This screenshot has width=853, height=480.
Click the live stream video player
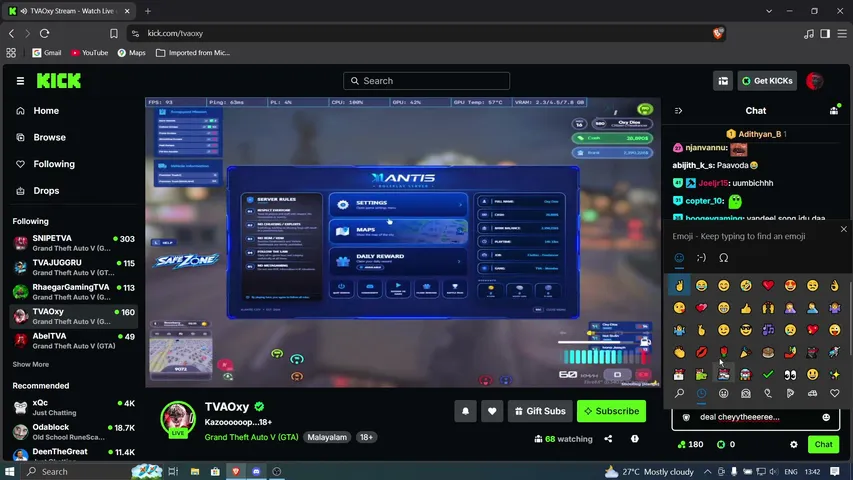pyautogui.click(x=403, y=242)
